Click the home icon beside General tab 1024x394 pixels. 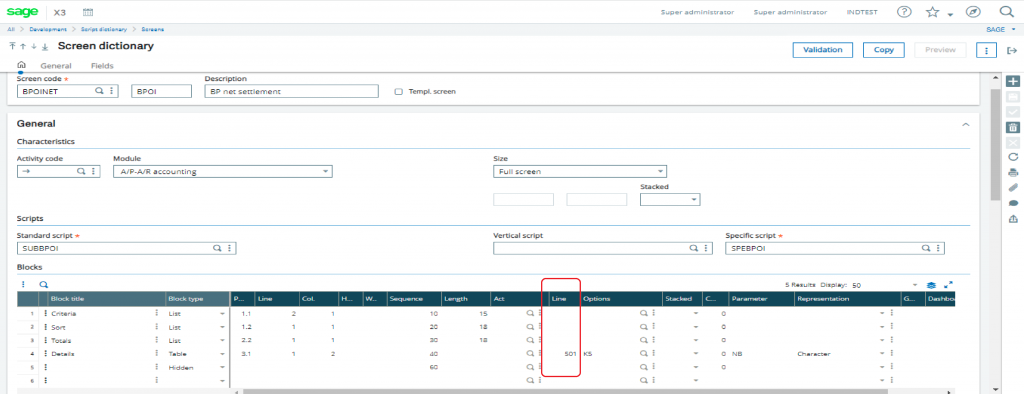(x=21, y=65)
